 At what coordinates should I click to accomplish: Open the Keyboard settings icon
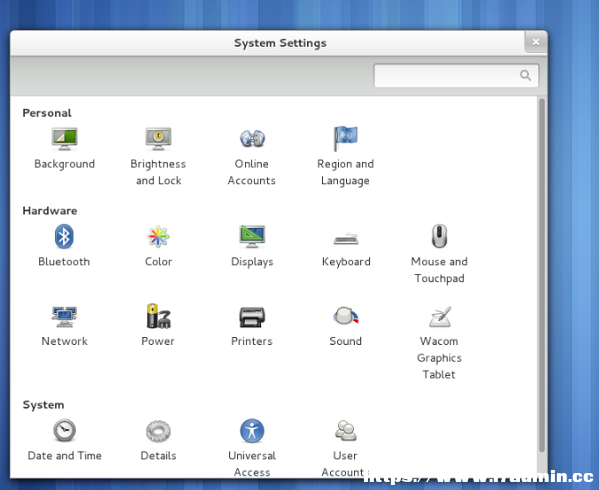tap(346, 238)
